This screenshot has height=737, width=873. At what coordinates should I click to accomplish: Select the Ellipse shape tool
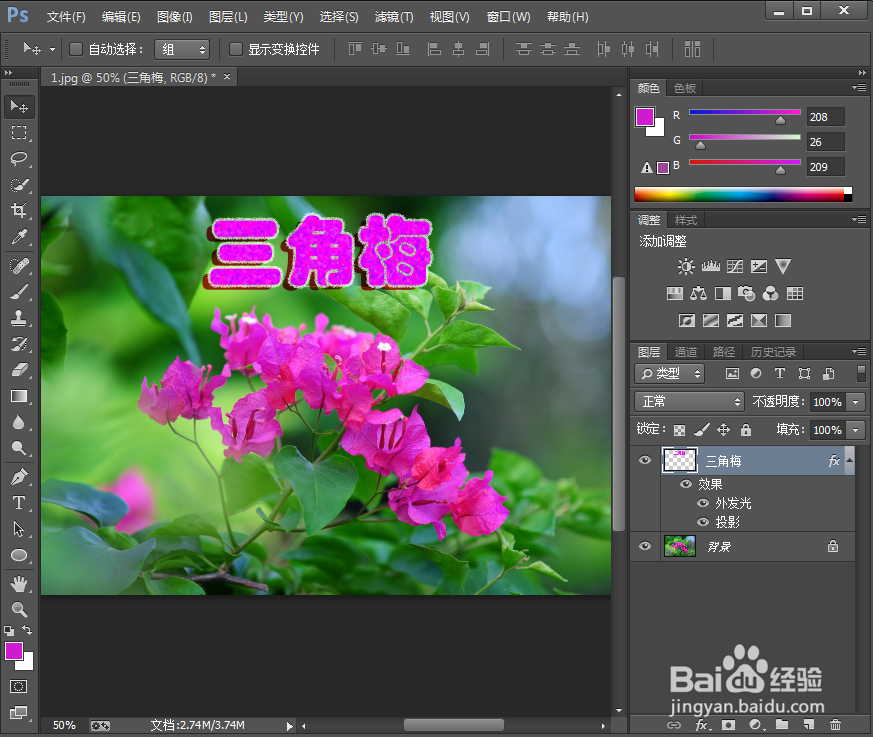(x=19, y=555)
